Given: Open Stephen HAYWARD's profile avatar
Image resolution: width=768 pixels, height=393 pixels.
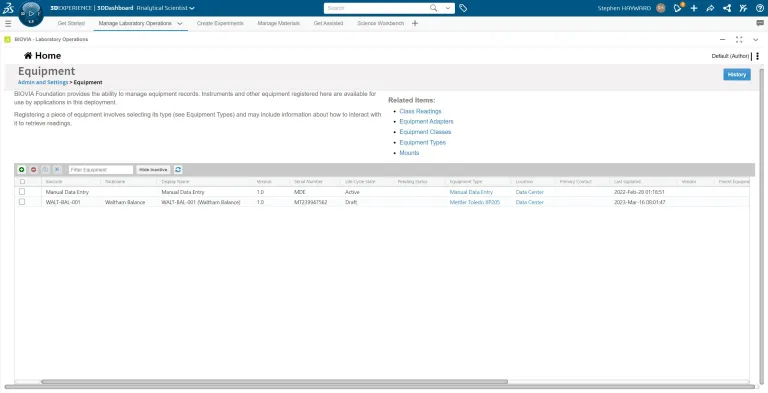Looking at the screenshot, I should [661, 8].
